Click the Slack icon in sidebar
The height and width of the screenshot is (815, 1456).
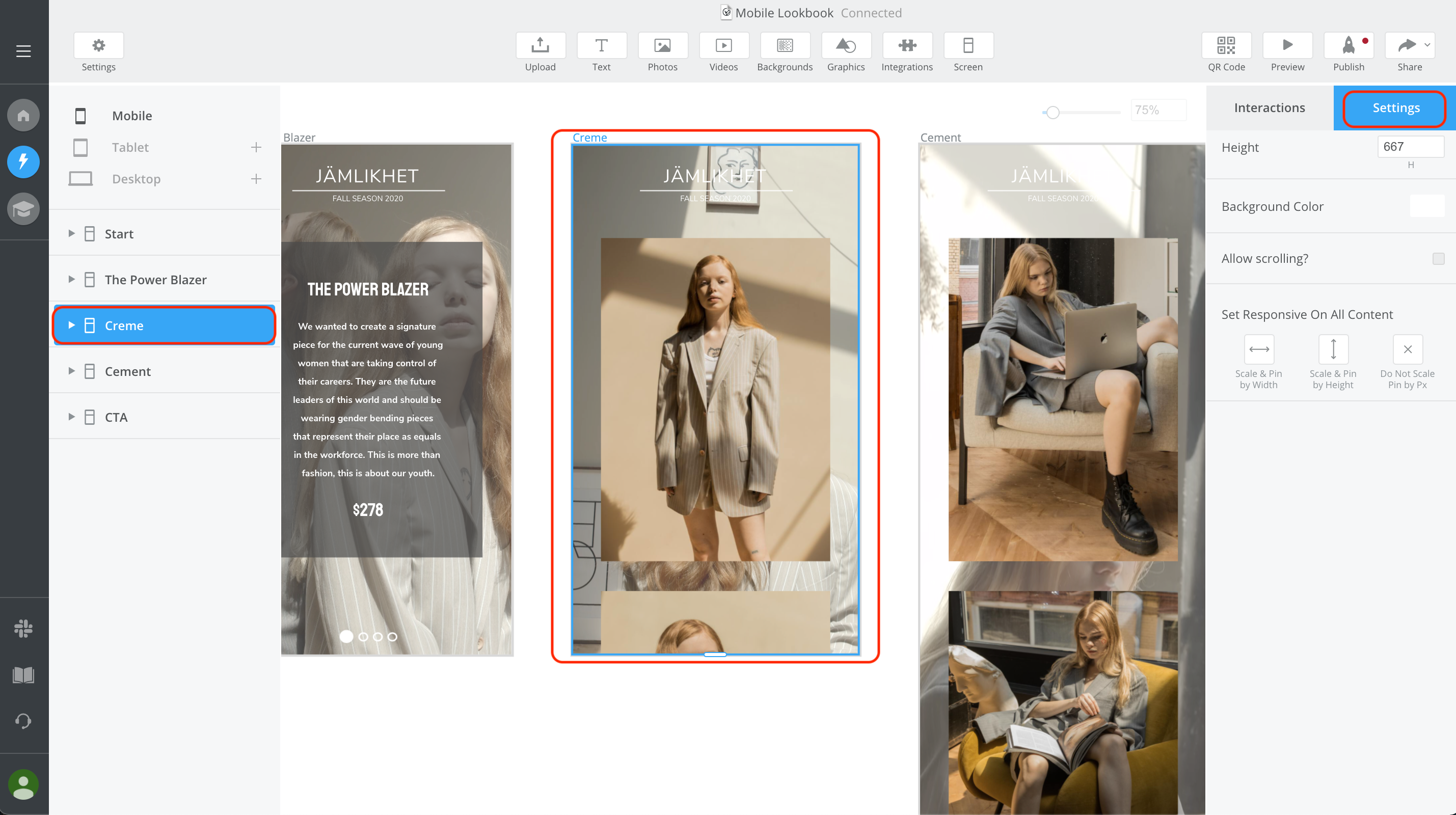pos(23,629)
